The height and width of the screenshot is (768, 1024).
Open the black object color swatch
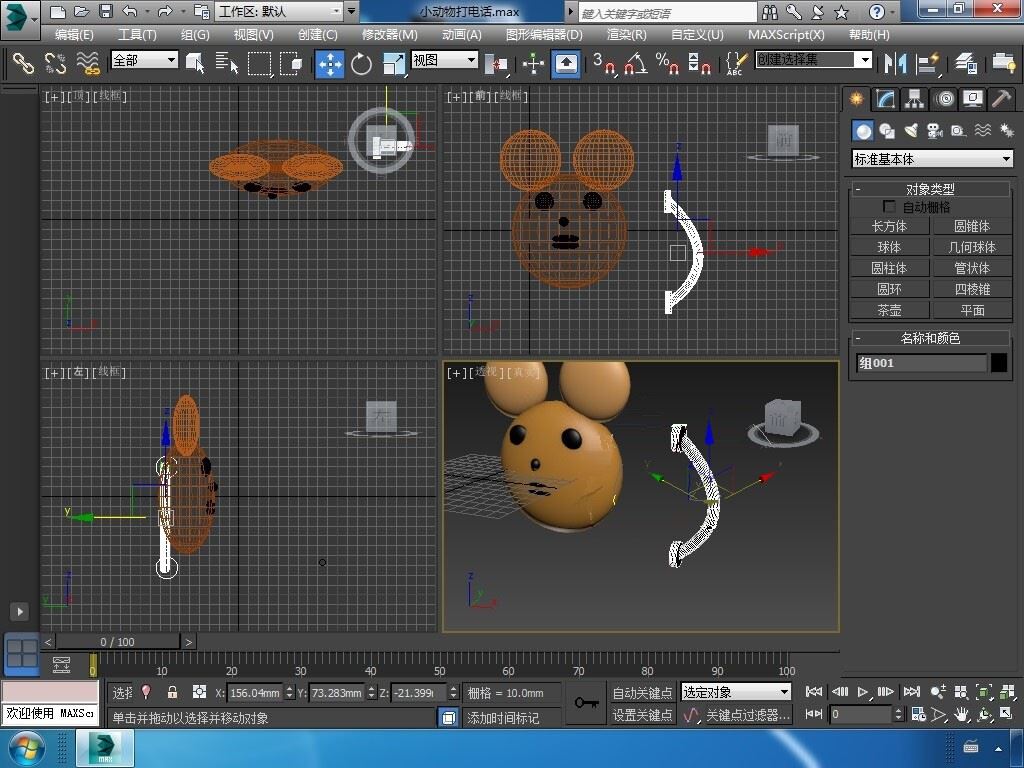coord(999,362)
